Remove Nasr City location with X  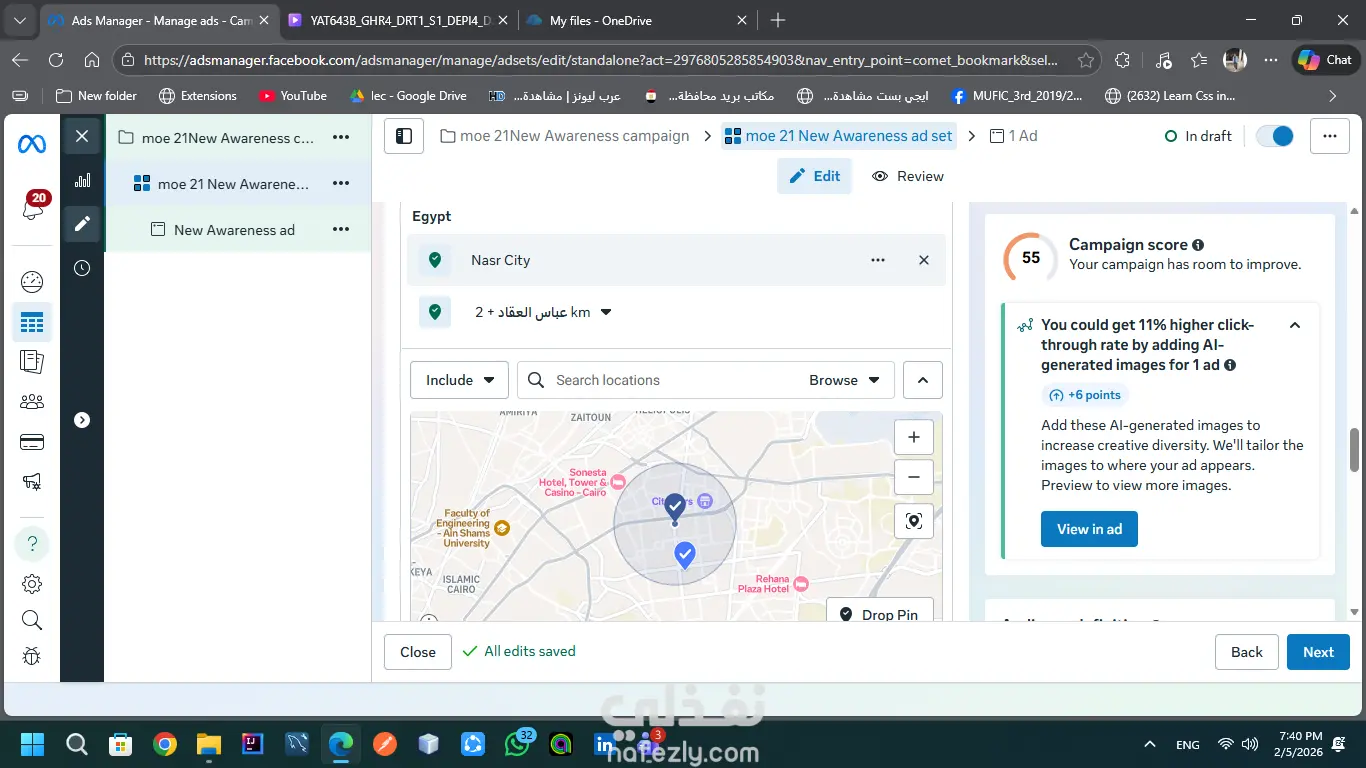[x=924, y=260]
